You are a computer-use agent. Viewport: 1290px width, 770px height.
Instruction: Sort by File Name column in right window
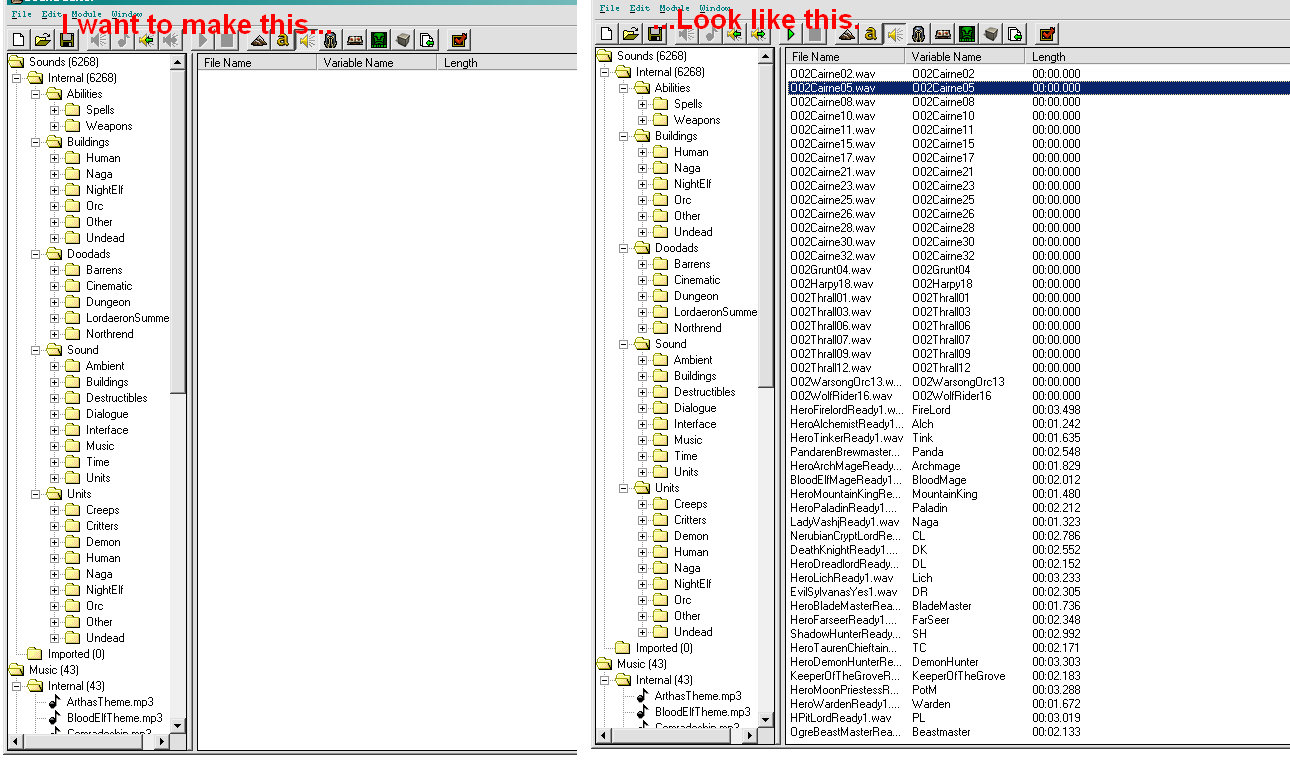(846, 57)
